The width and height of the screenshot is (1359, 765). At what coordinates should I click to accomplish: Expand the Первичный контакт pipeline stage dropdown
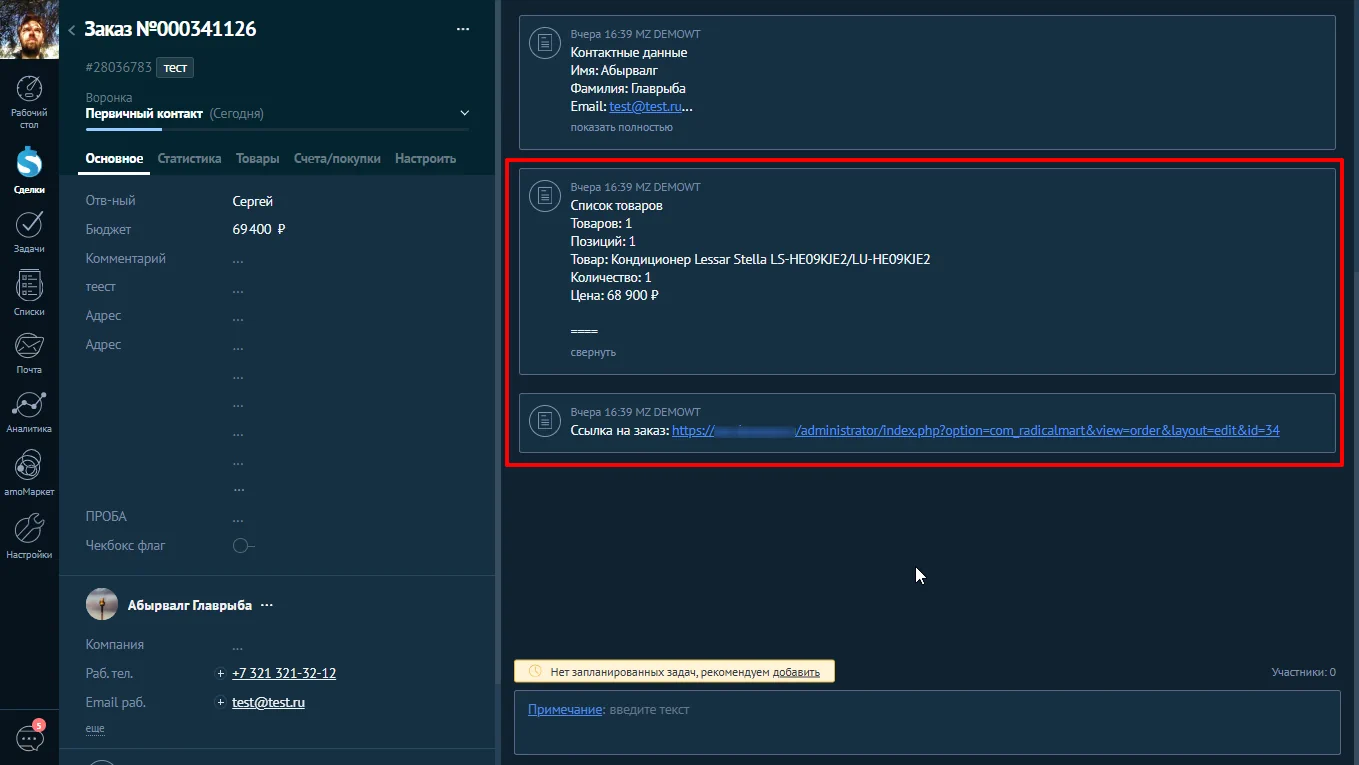pyautogui.click(x=464, y=114)
